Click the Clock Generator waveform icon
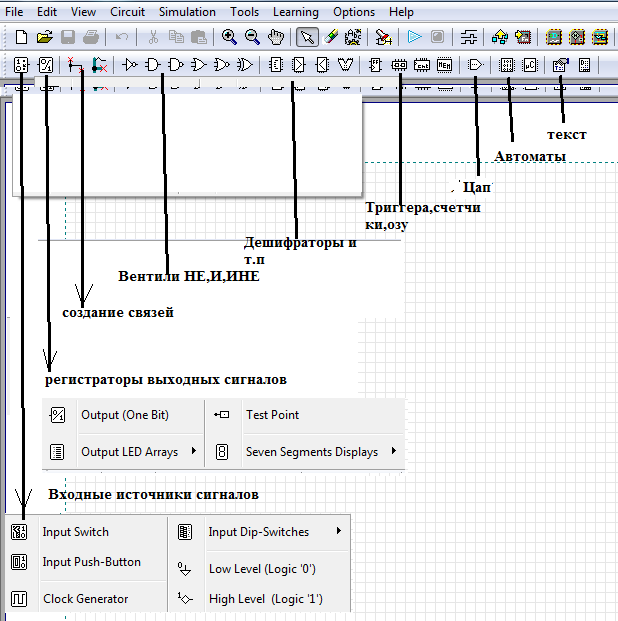618x621 pixels. click(19, 599)
